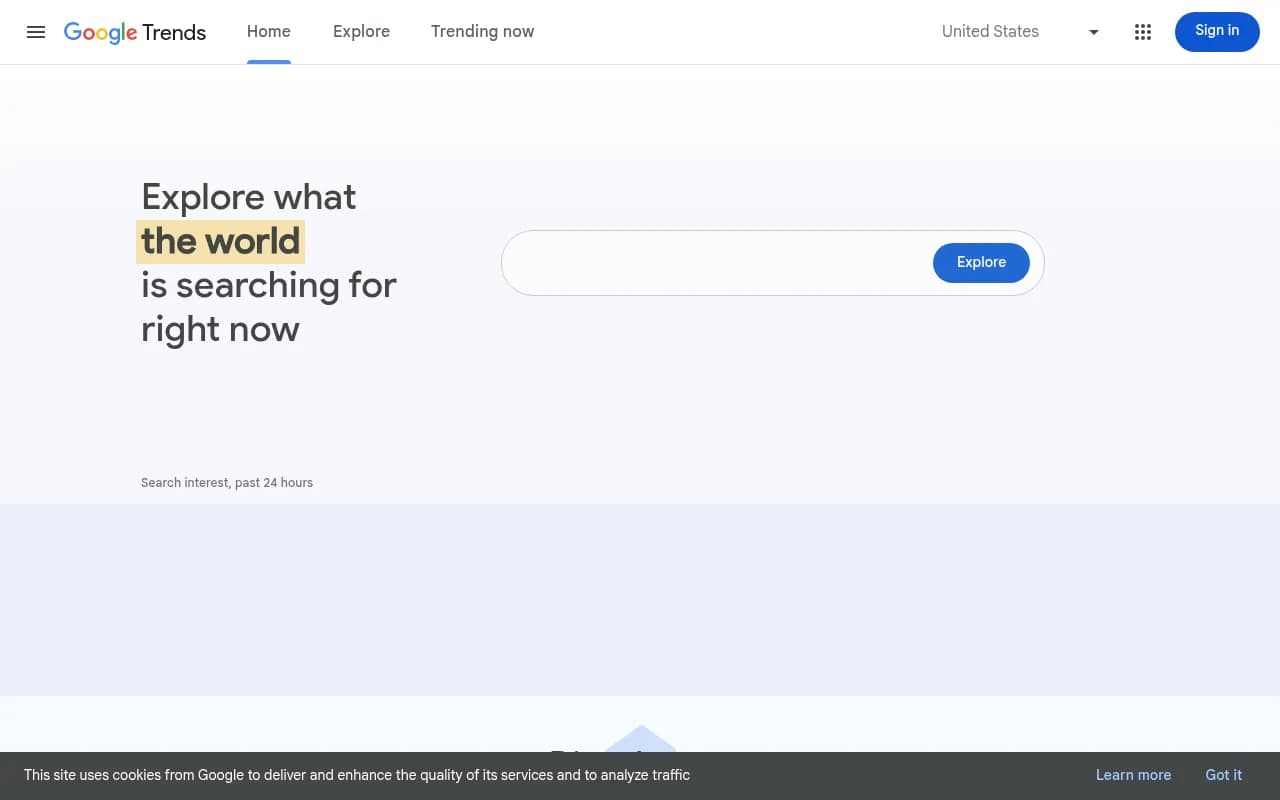The height and width of the screenshot is (800, 1280).
Task: Open the country selector dropdown arrow
Action: [1093, 32]
